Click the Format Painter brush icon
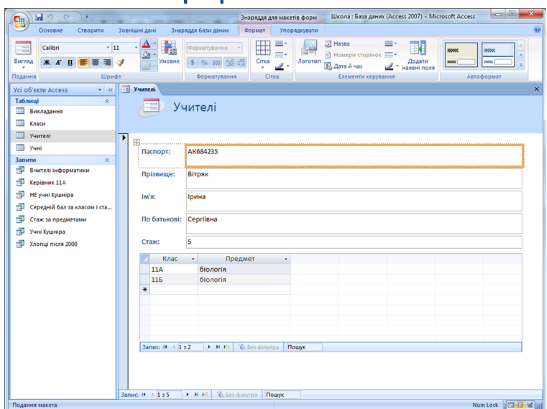The height and width of the screenshot is (409, 547). [120, 62]
